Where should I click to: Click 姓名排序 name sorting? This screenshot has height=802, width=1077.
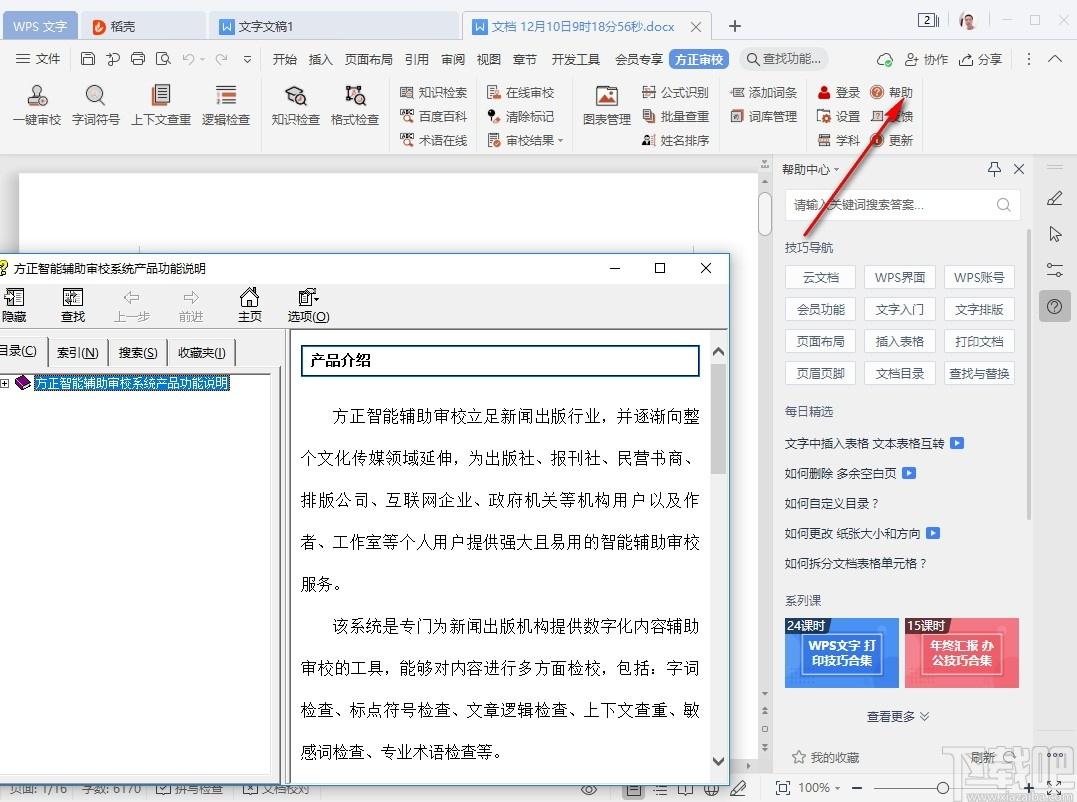click(674, 140)
